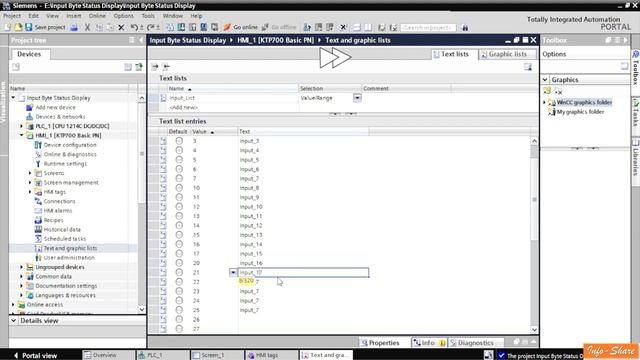Expand Languages & resources node
This screenshot has width=640, height=360.
pos(22,295)
